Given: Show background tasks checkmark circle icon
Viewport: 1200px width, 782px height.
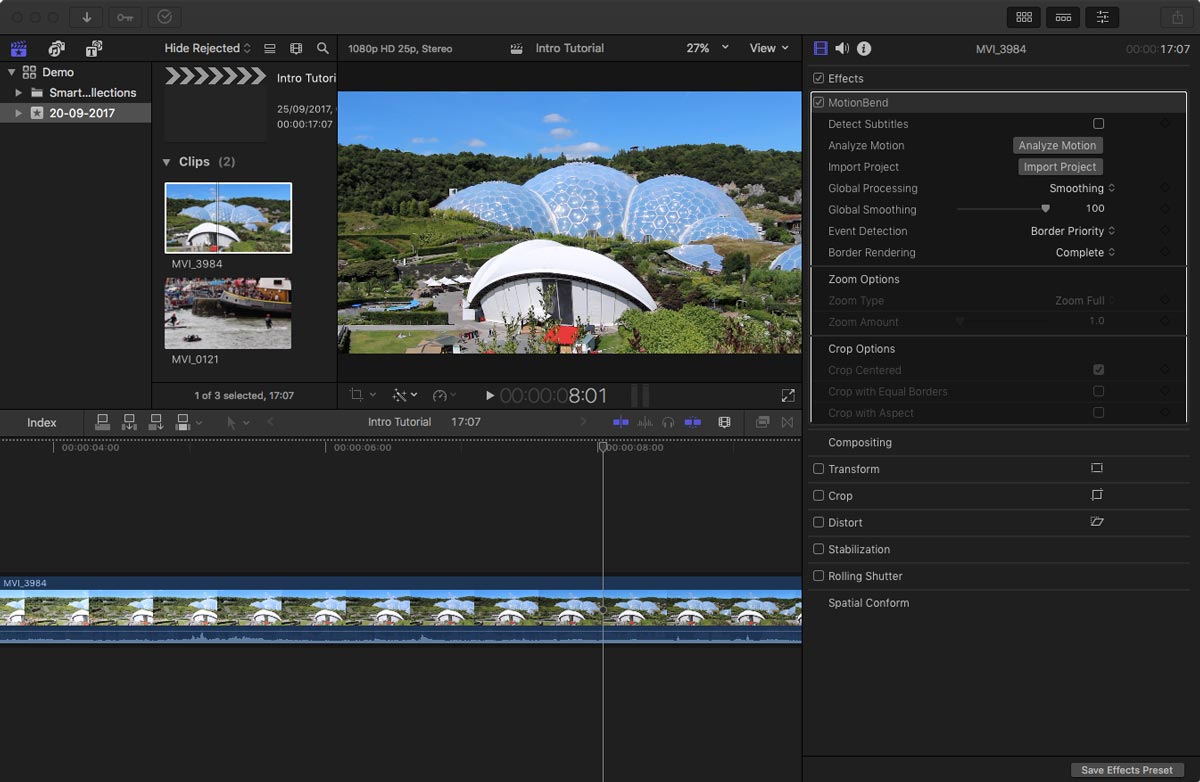Looking at the screenshot, I should click(165, 17).
